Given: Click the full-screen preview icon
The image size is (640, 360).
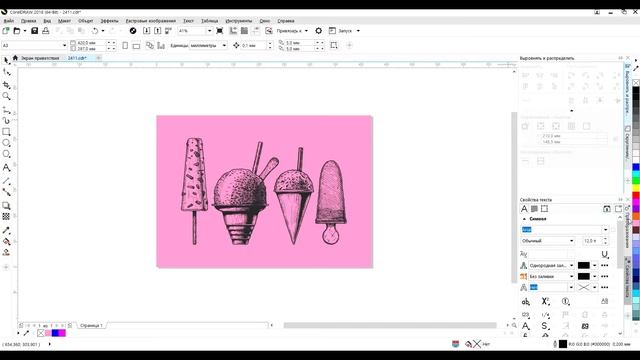Looking at the screenshot, I should pyautogui.click(x=220, y=31).
